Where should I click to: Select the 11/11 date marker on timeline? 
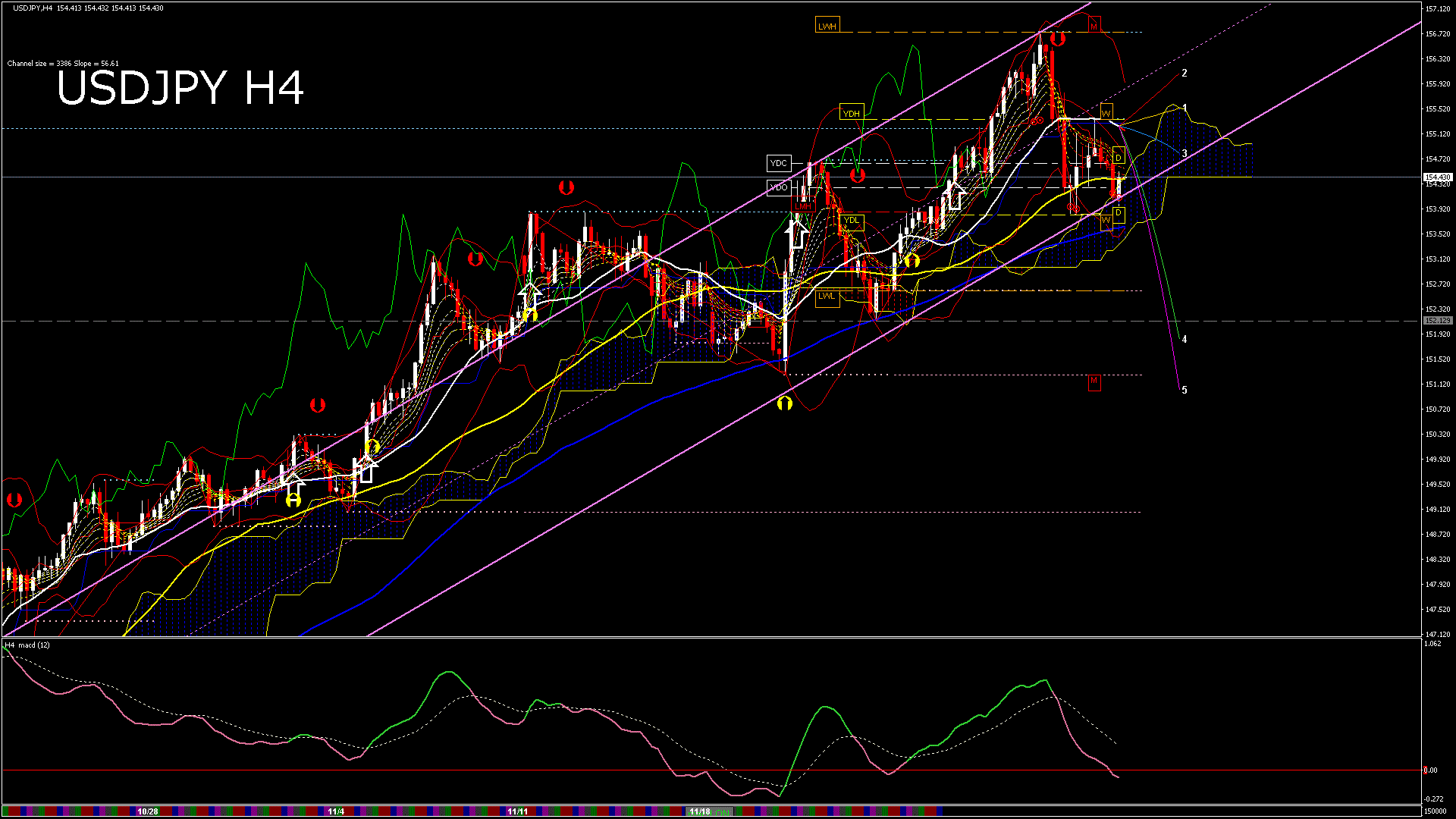[518, 811]
